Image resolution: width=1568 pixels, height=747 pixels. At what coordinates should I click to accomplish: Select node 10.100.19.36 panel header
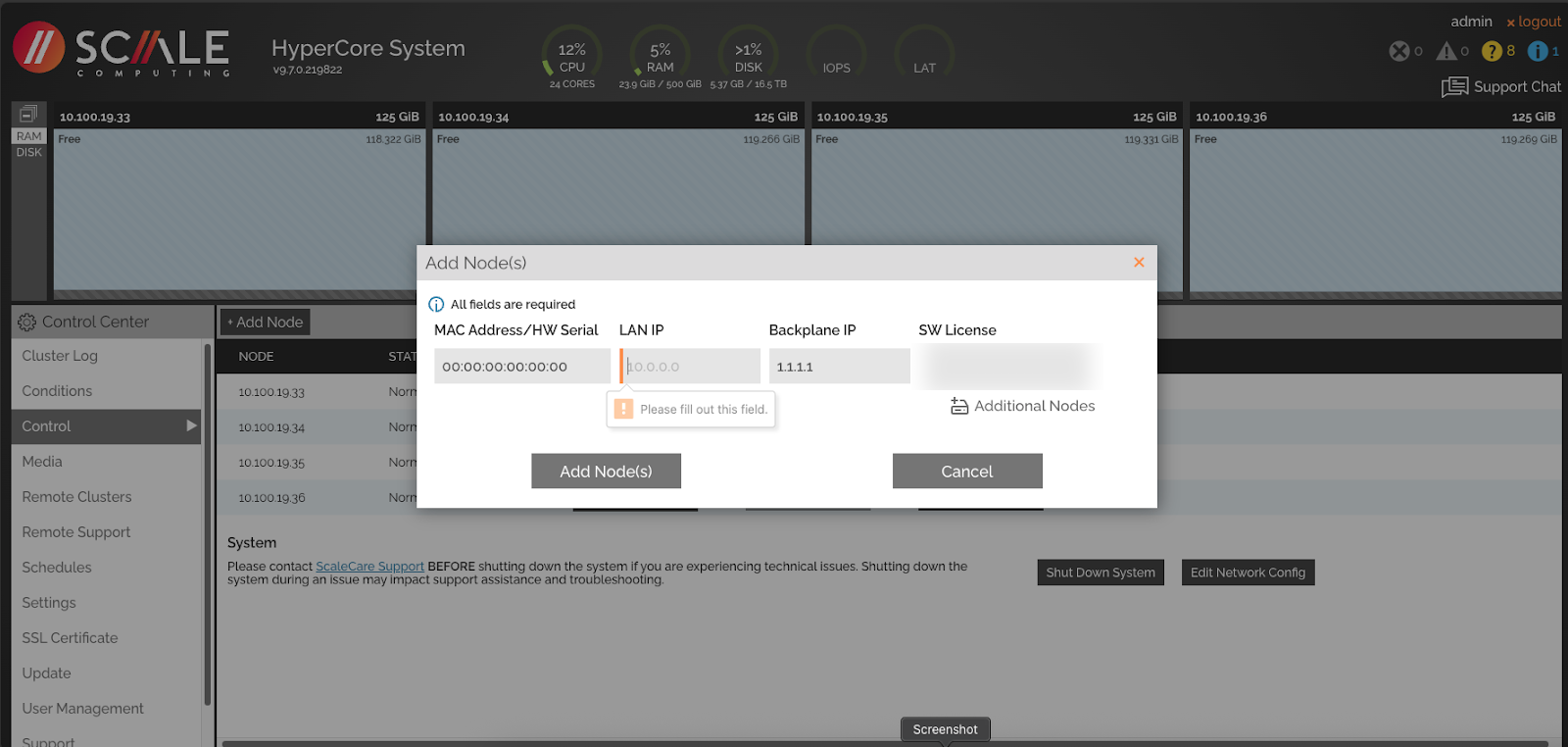pyautogui.click(x=1375, y=116)
